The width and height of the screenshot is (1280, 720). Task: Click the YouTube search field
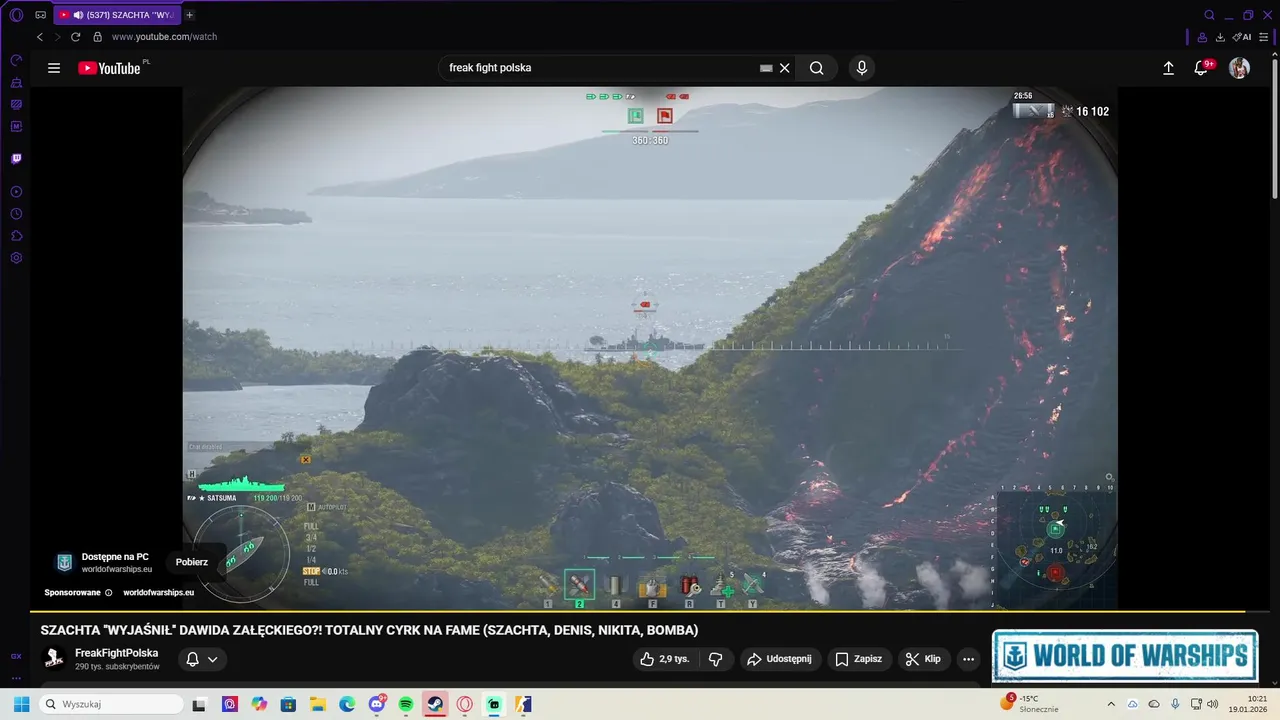[600, 68]
